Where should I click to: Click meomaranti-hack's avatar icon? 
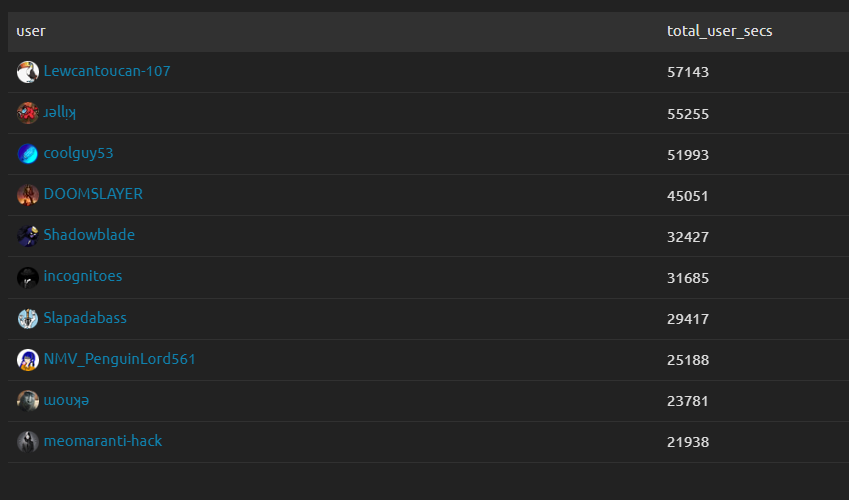pyautogui.click(x=28, y=442)
